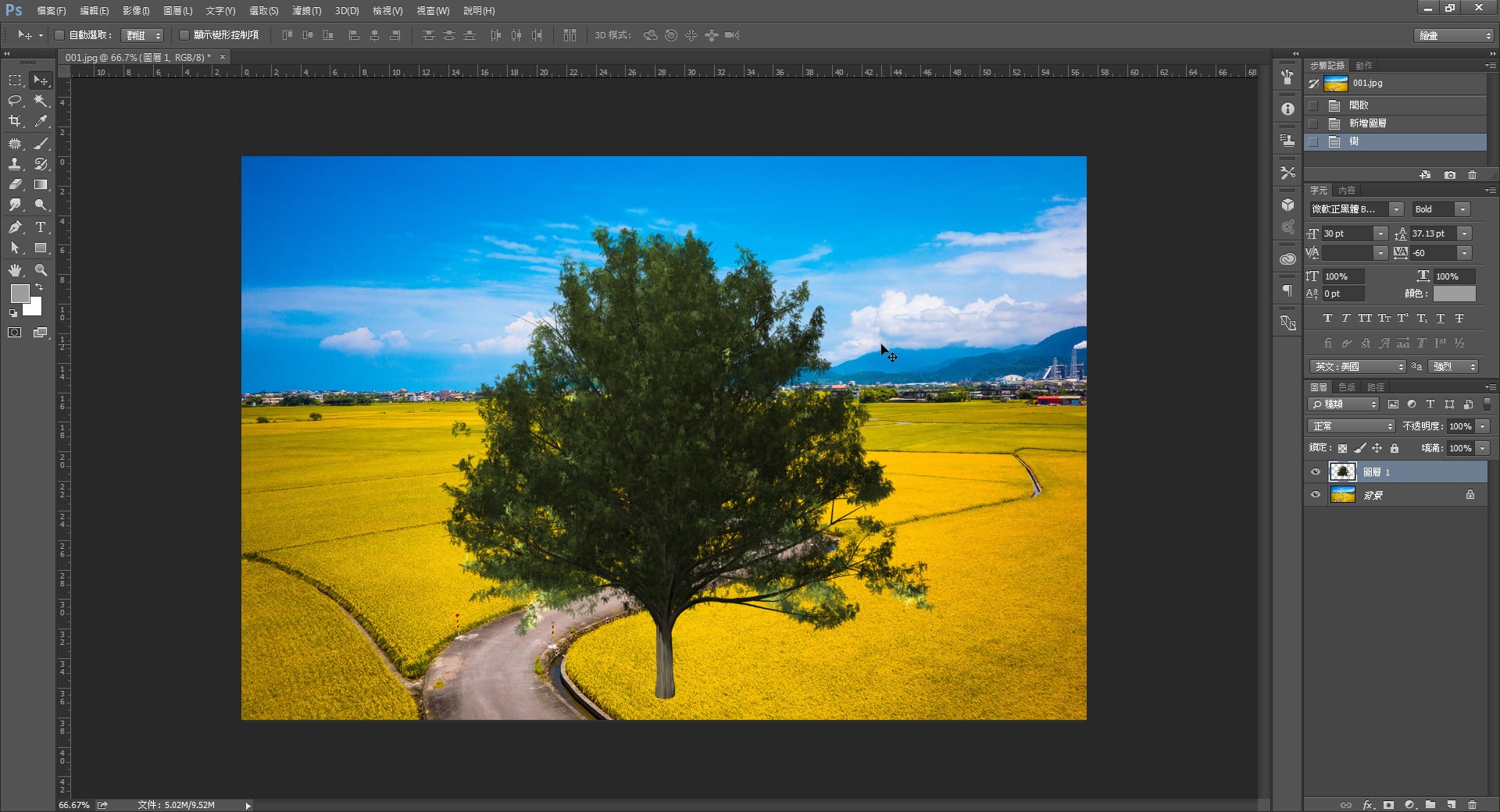Select the 新增圖層 history state

point(1367,123)
